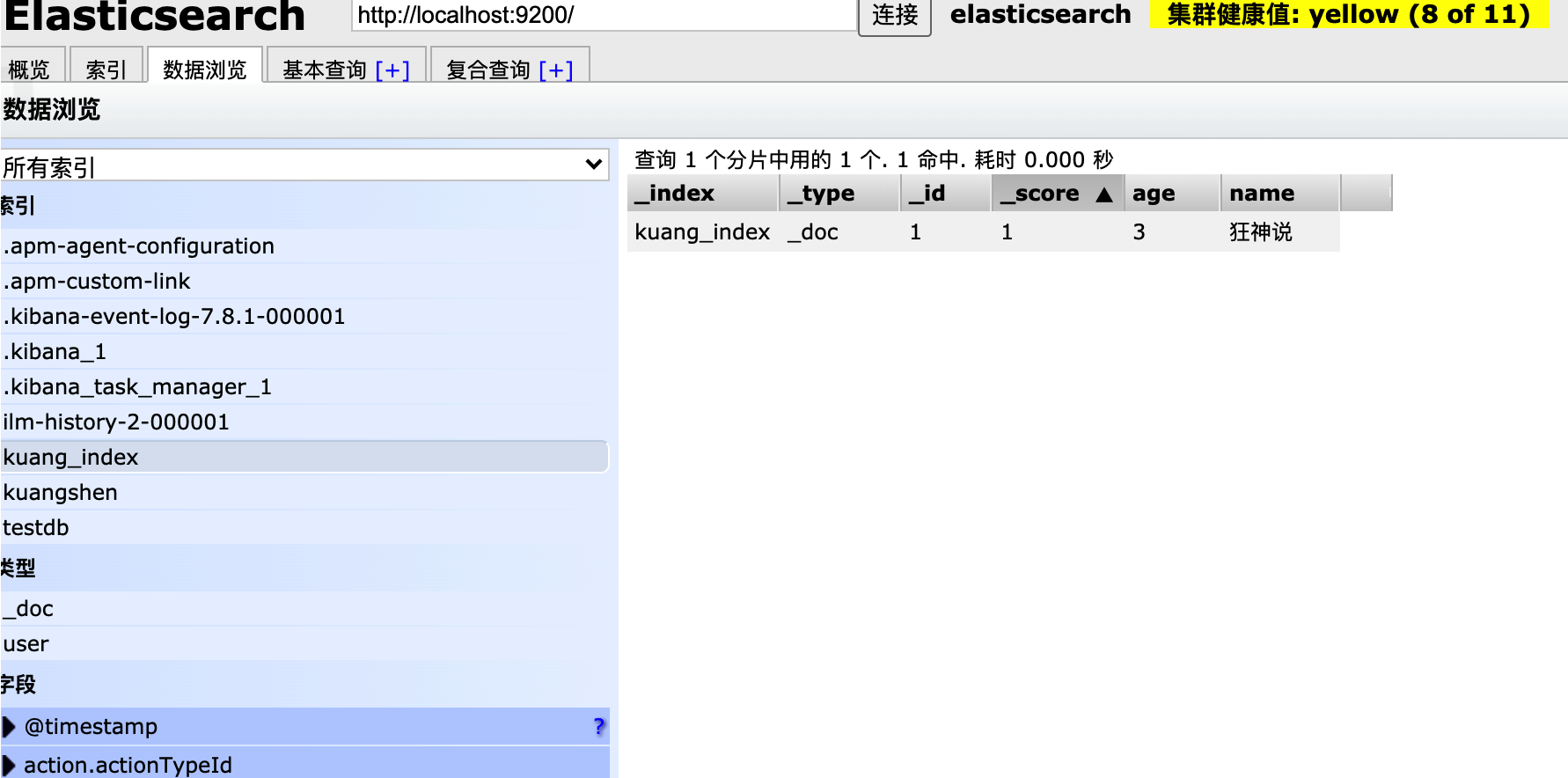Image resolution: width=1568 pixels, height=778 pixels.
Task: Open the 基本查询 tab
Action: pos(325,70)
